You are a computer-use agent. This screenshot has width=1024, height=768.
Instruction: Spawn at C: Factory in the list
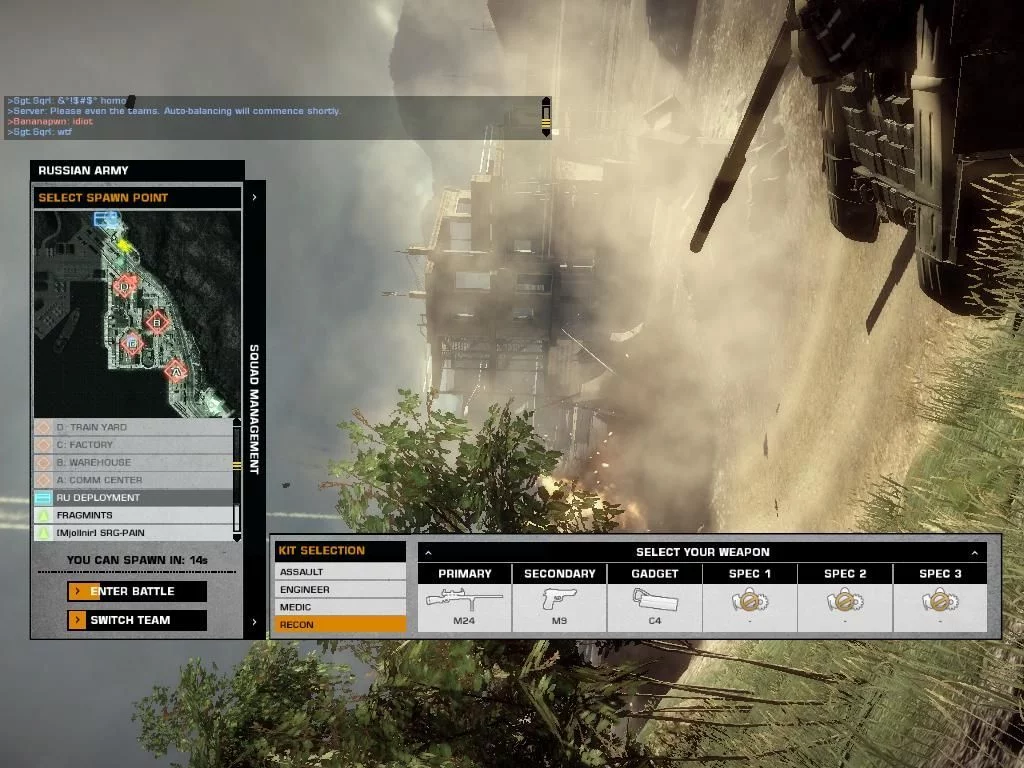133,445
